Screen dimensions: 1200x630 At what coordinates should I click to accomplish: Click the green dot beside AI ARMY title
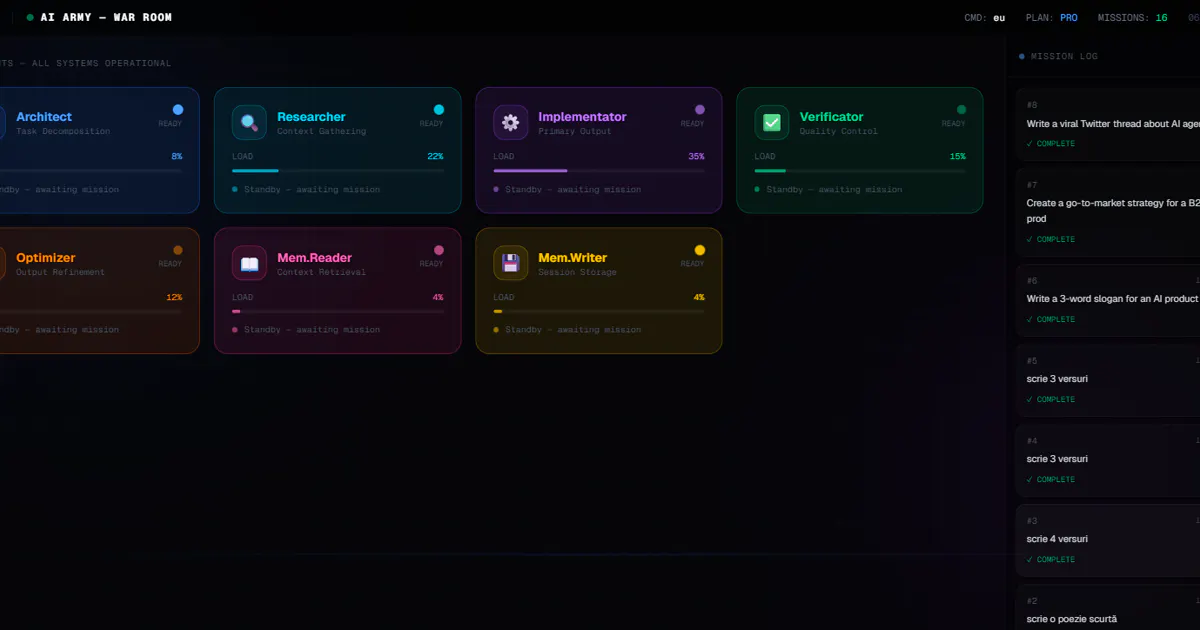30,17
